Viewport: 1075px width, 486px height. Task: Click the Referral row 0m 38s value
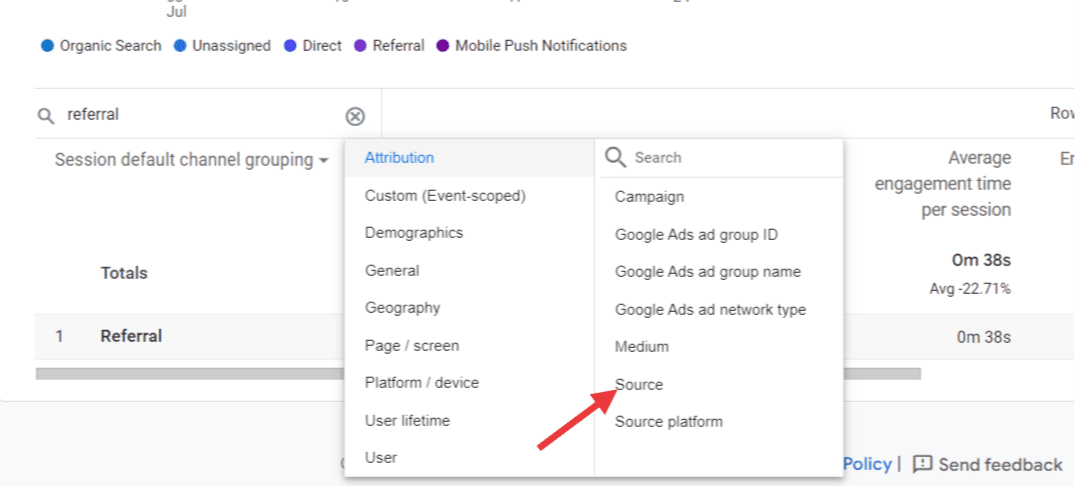(984, 337)
